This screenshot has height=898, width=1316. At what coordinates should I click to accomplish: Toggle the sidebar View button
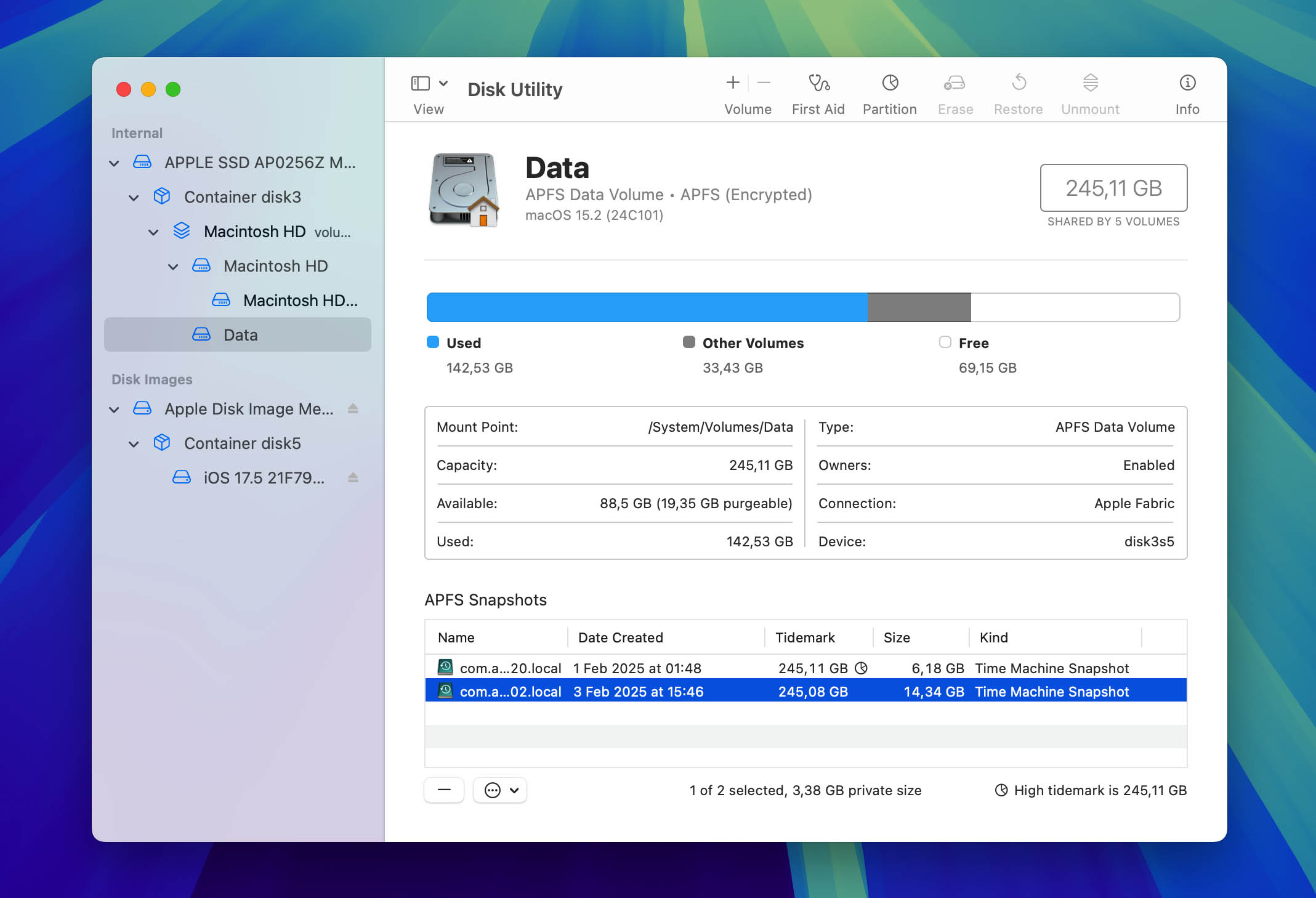(x=421, y=83)
